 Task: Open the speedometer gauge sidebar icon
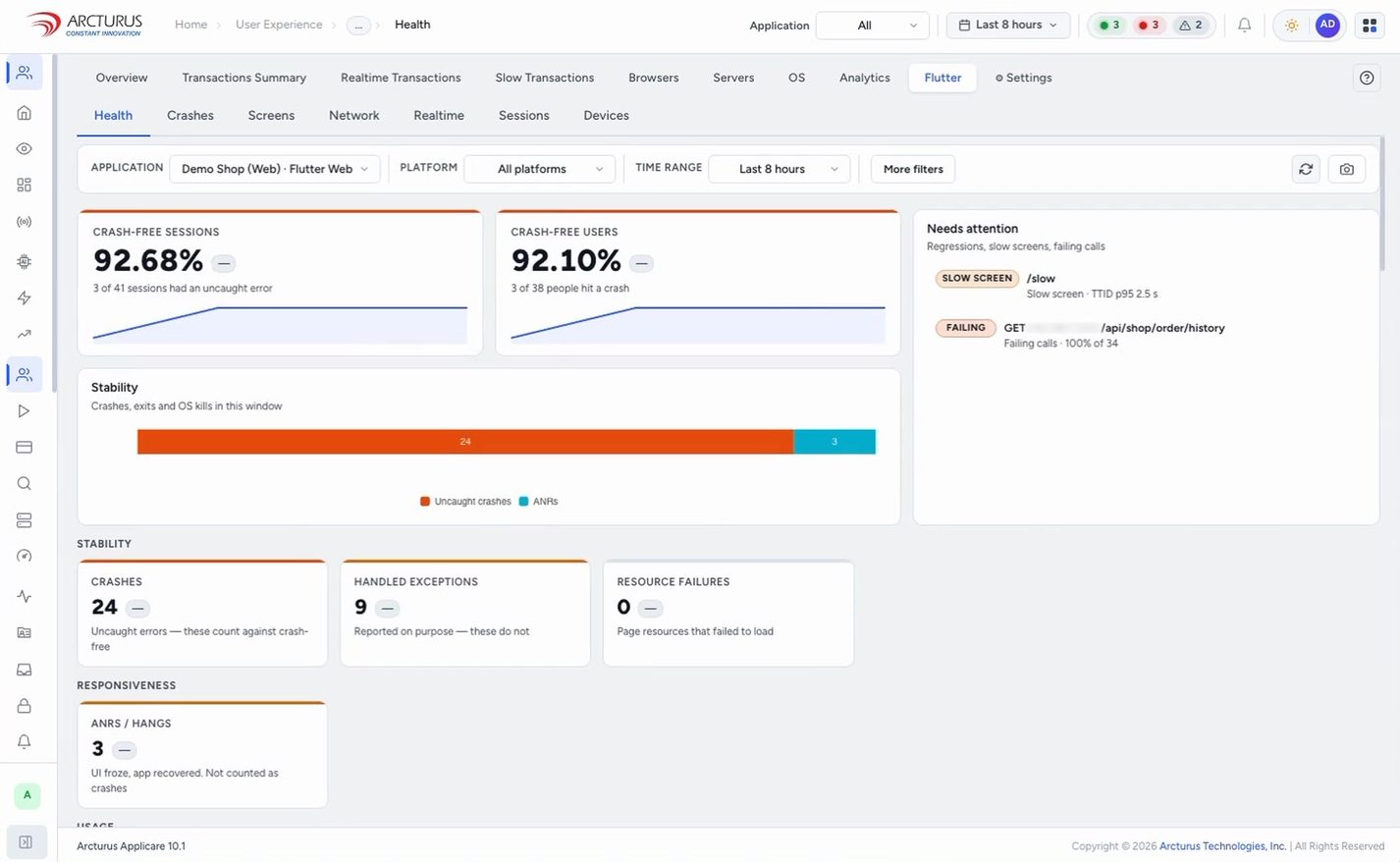click(x=25, y=557)
